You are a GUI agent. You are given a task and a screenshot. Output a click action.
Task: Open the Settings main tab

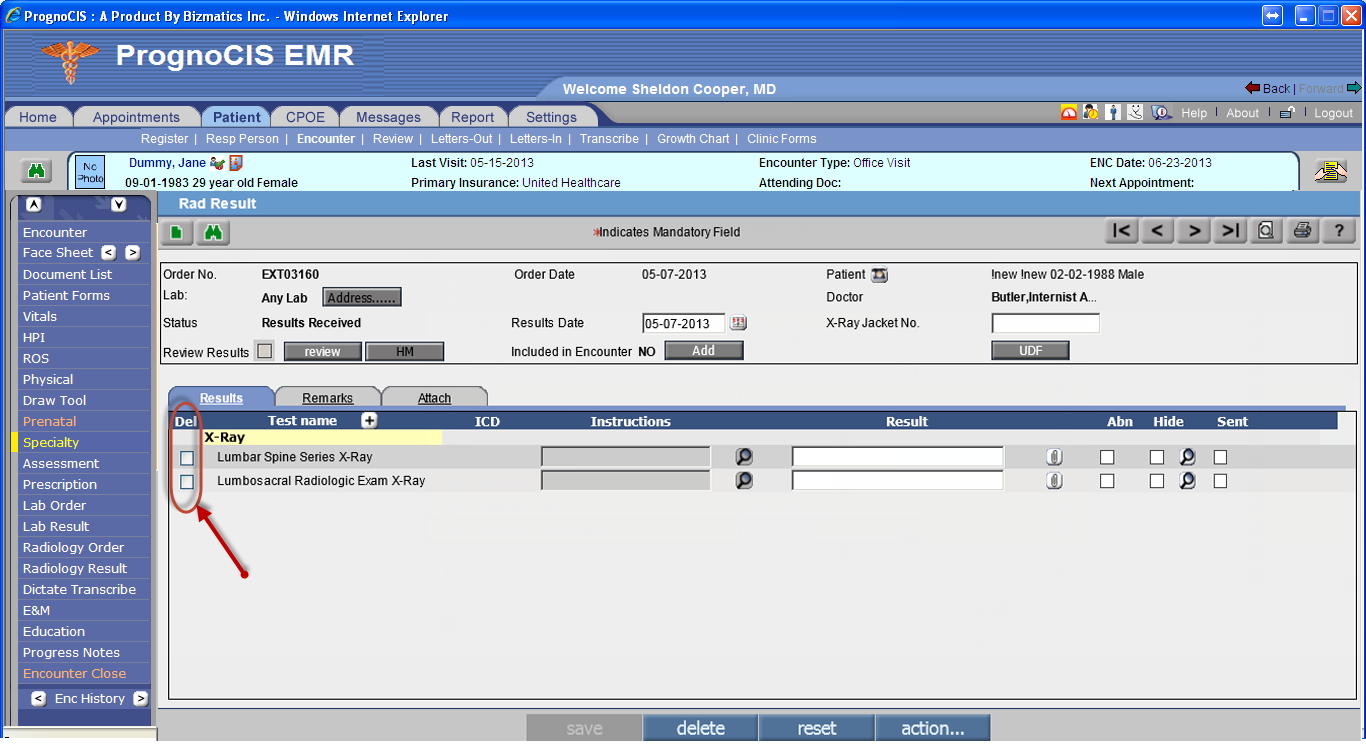[551, 116]
